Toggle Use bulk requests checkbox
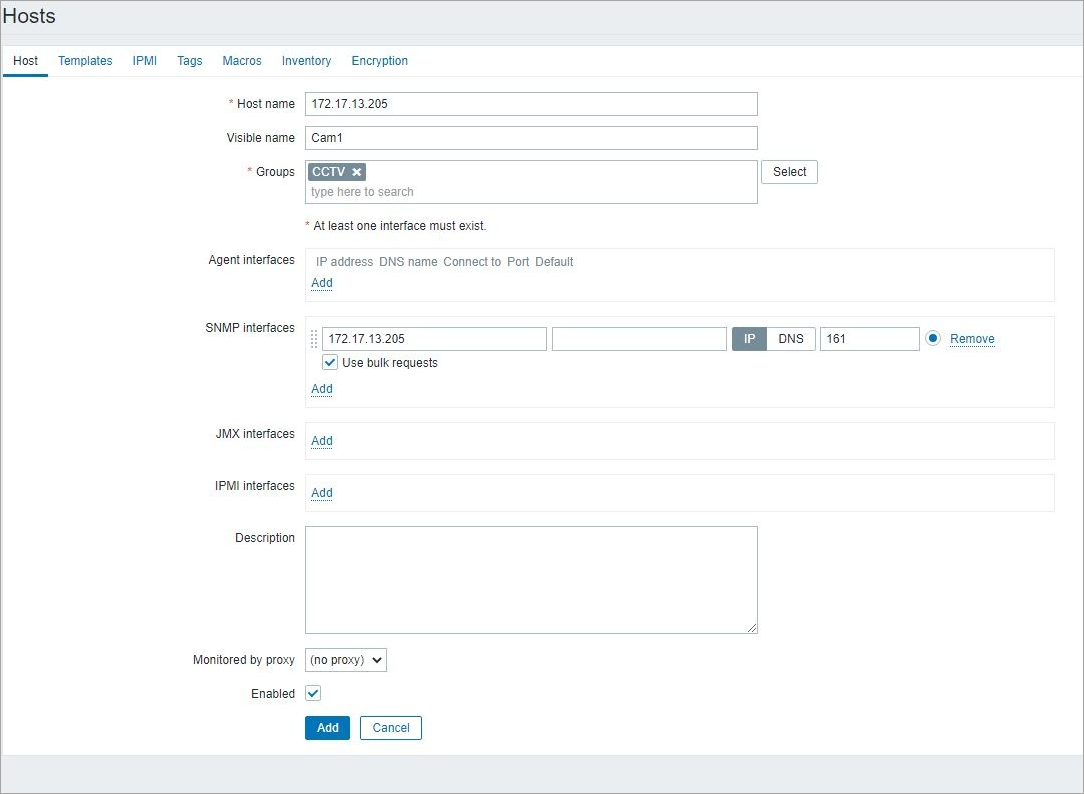 point(330,363)
